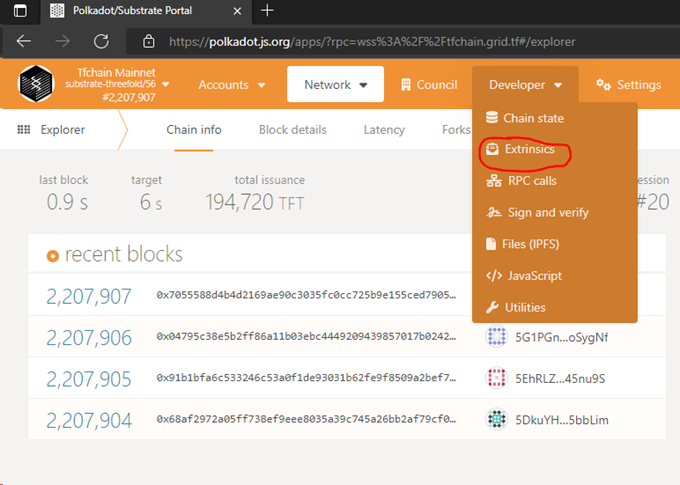Viewport: 680px width, 485px height.
Task: Collapse the Developer dropdown
Action: coord(525,85)
